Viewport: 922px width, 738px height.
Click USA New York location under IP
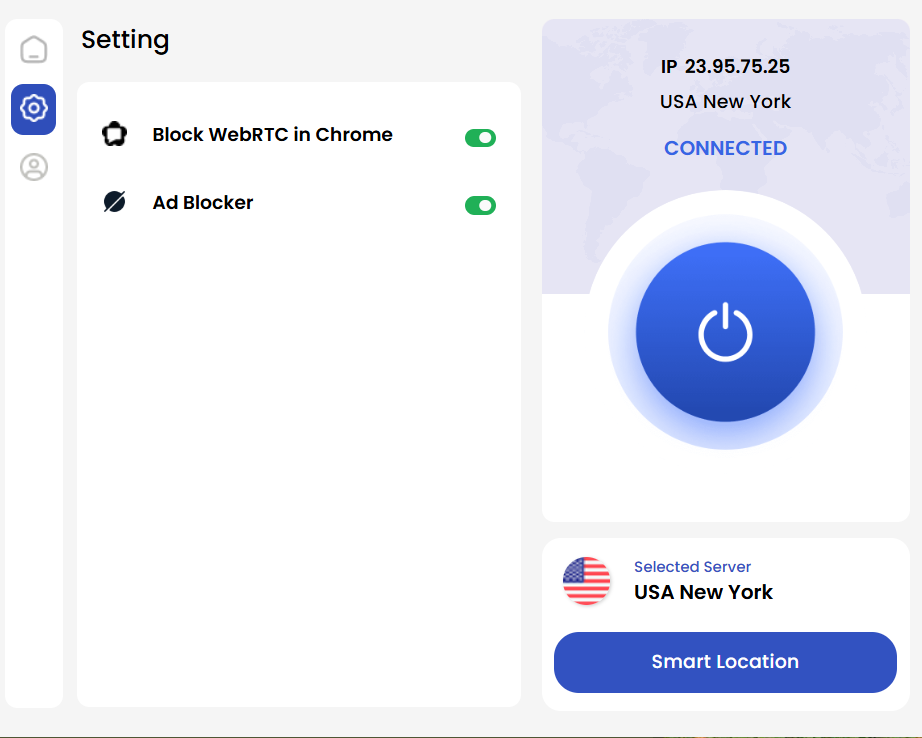pos(725,102)
